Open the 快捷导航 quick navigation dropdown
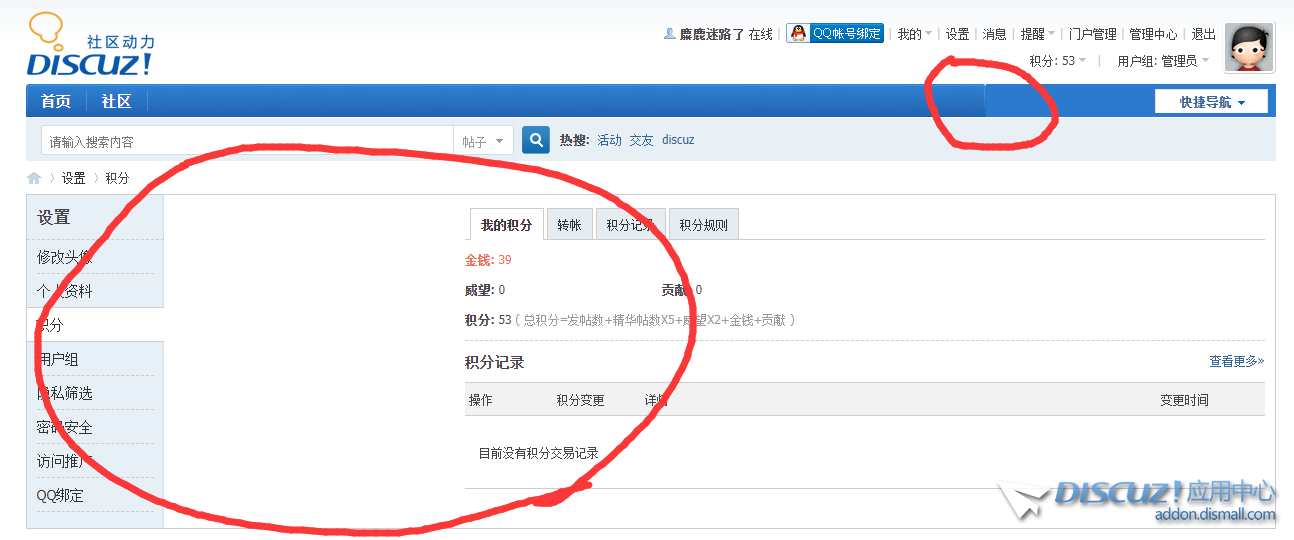Viewport: 1294px width, 540px height. (1211, 102)
